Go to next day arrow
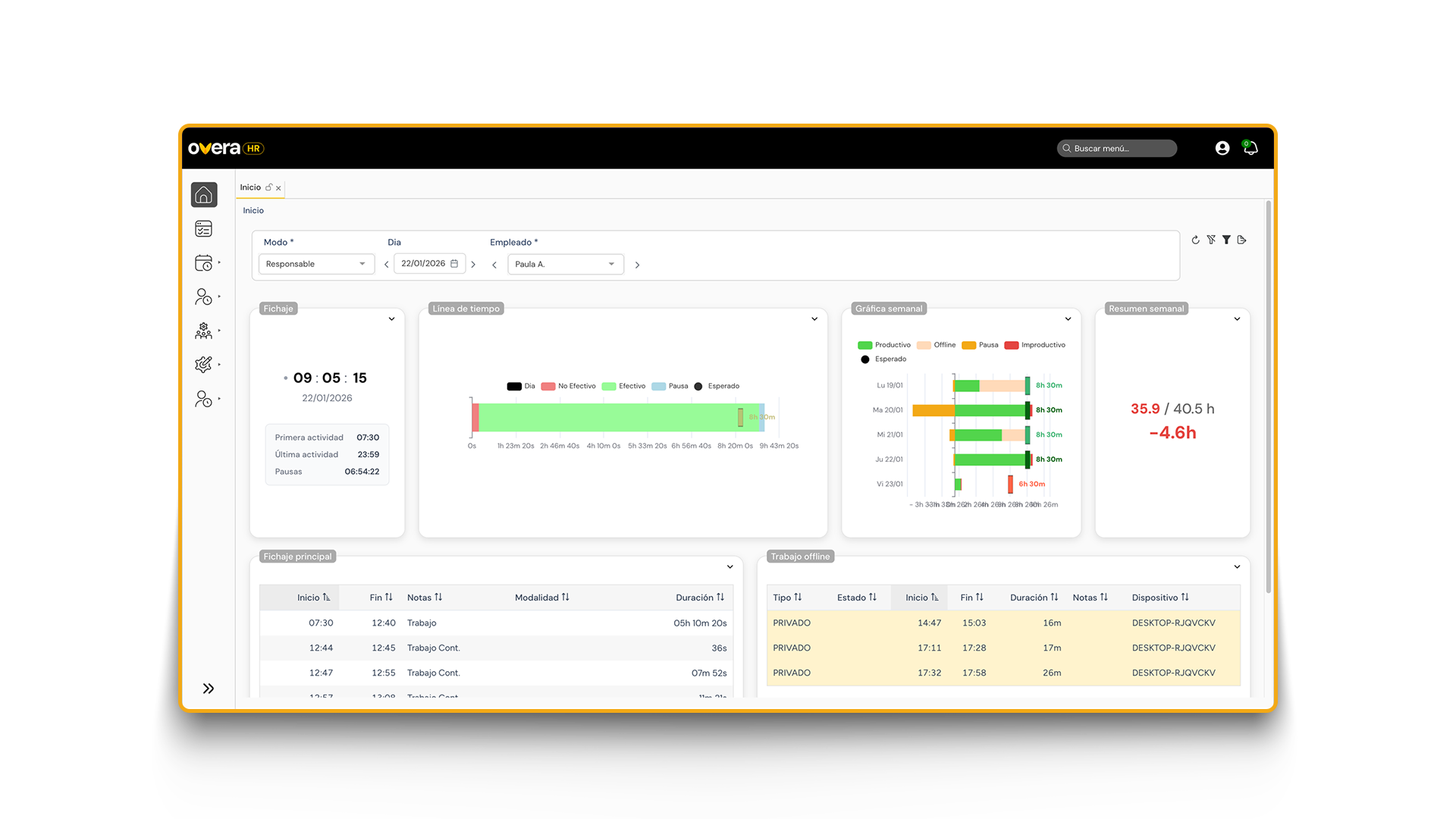Screen dimensions: 1456x819 [473, 265]
